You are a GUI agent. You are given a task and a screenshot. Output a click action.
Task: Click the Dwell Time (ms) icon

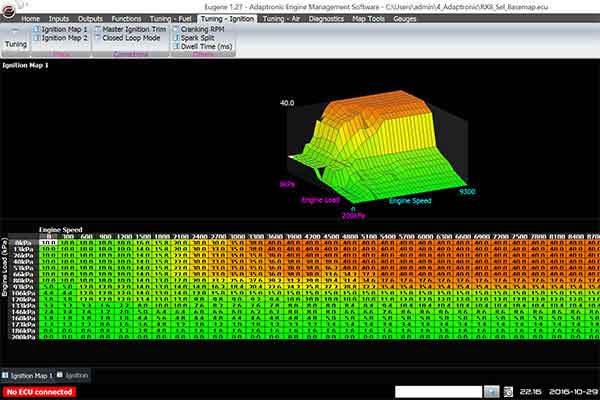176,46
